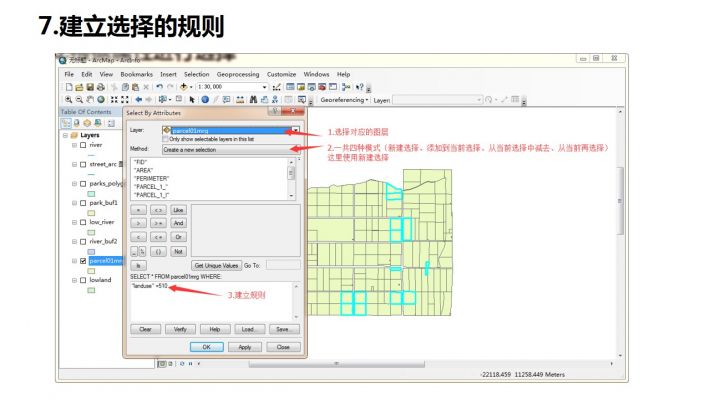Image resolution: width=710 pixels, height=399 pixels.
Task: Click the Full Extent globe icon
Action: click(x=101, y=100)
